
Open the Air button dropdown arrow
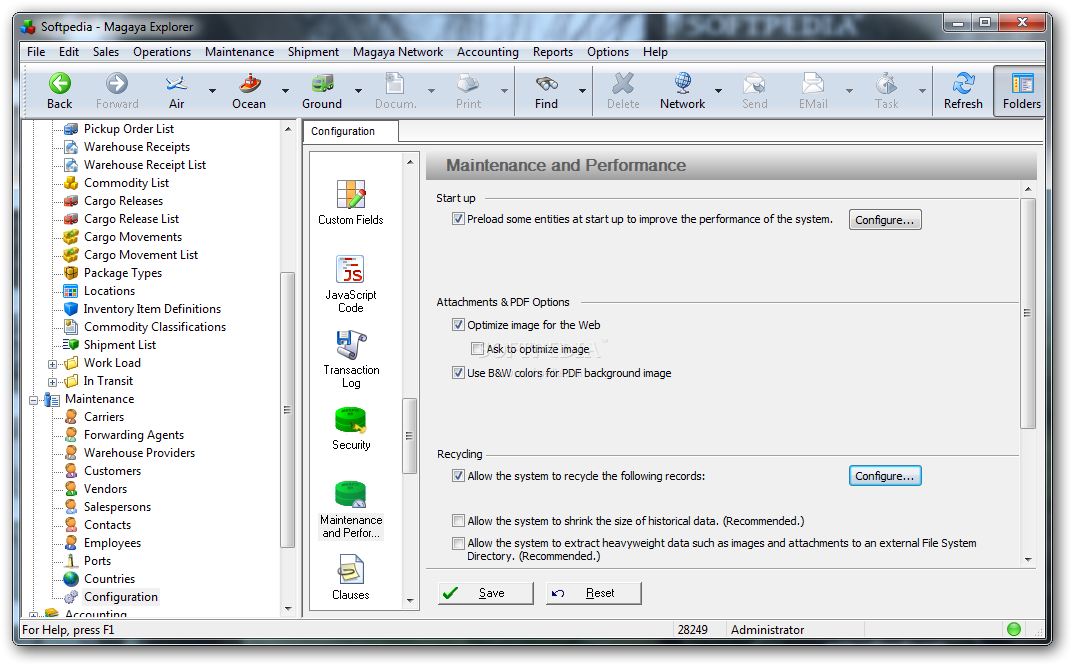pyautogui.click(x=212, y=90)
